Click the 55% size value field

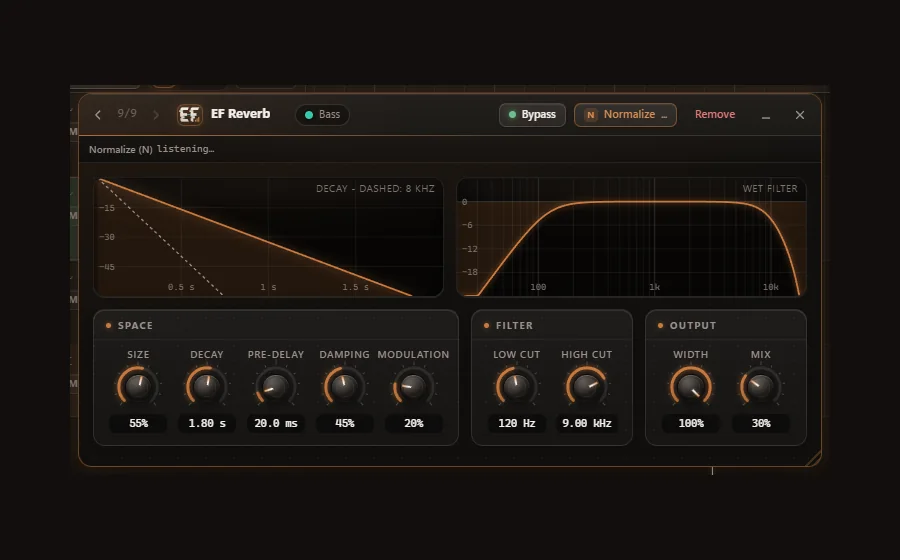click(138, 423)
